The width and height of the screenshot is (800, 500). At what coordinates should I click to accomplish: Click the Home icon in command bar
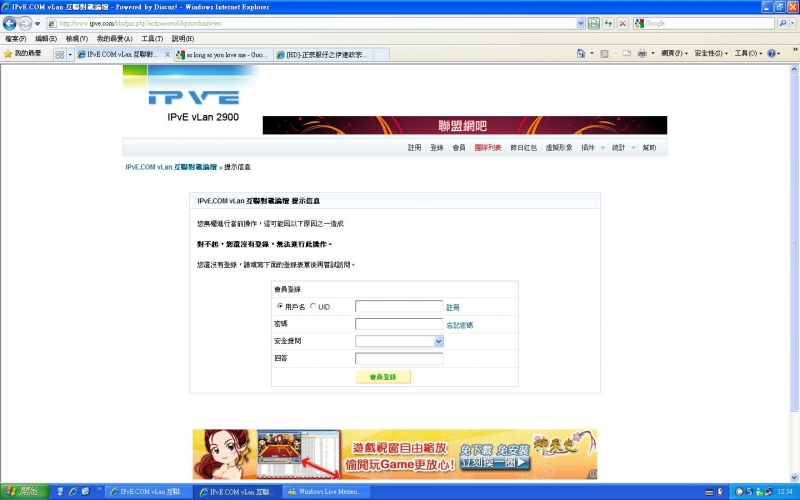point(581,54)
